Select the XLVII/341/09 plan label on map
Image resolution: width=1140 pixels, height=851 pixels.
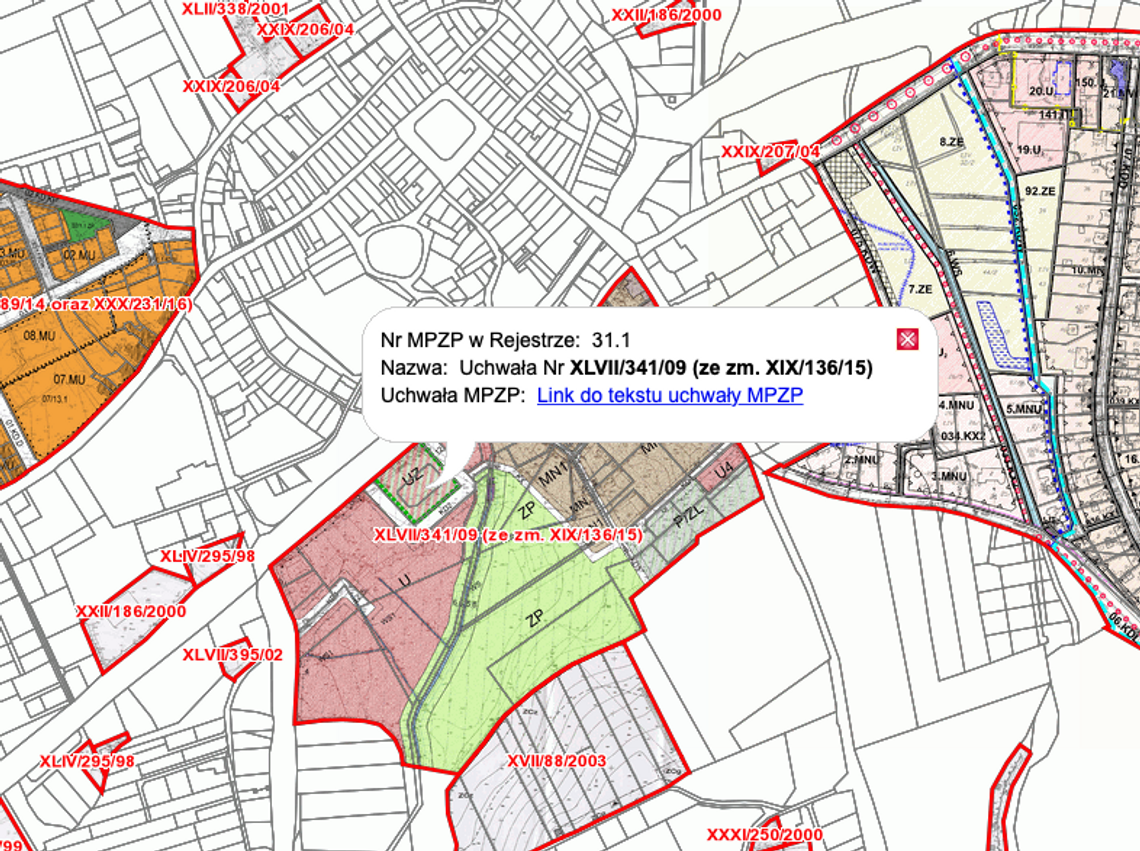pos(508,535)
